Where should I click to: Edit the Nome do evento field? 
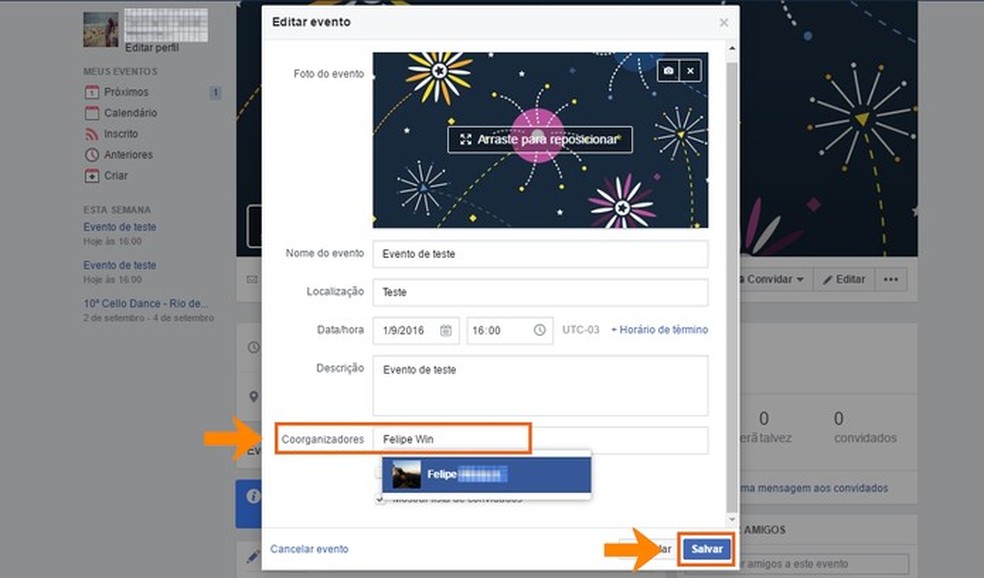pos(540,254)
